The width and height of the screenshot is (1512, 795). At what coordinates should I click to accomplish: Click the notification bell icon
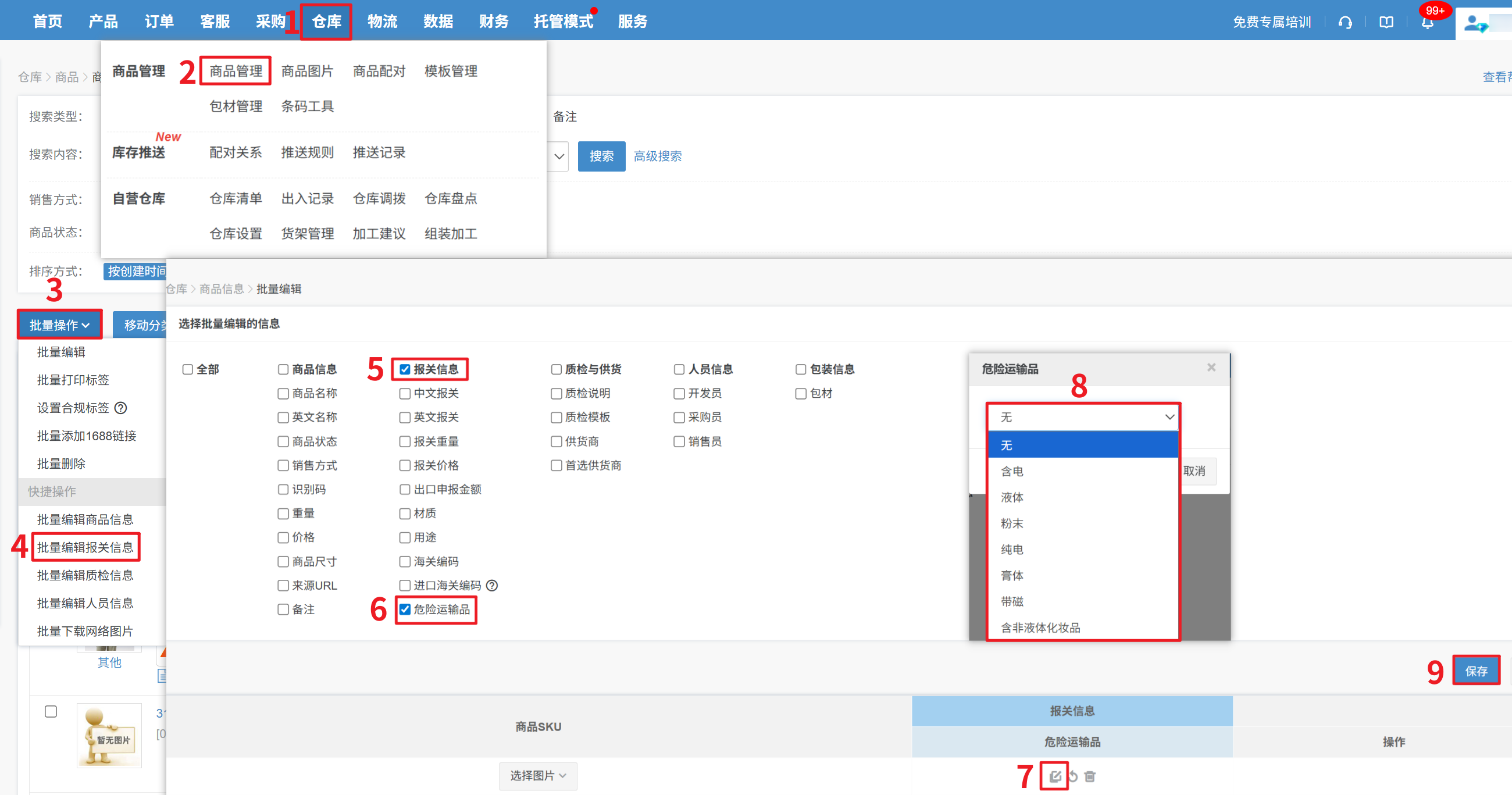point(1428,22)
